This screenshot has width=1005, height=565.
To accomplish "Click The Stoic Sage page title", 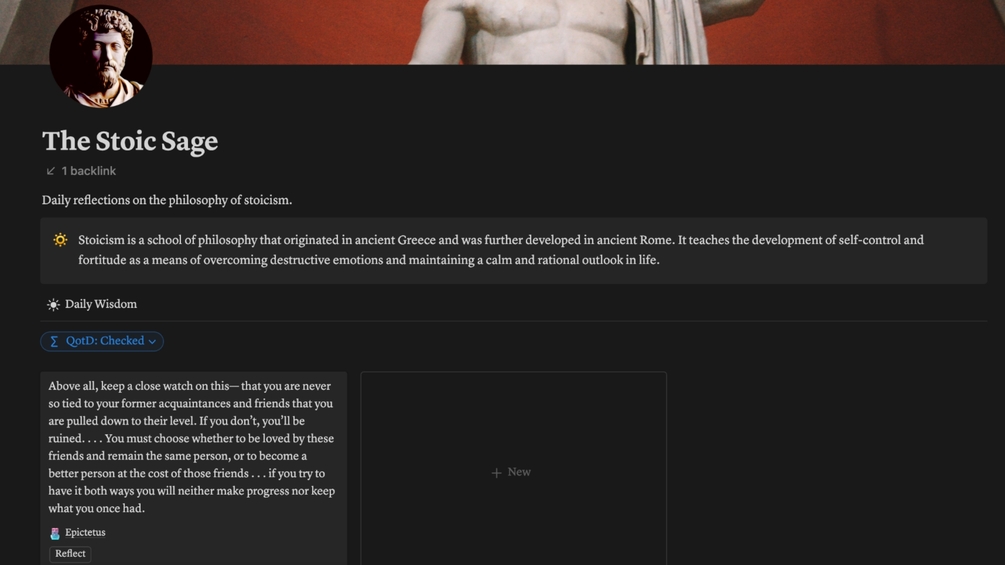I will [x=130, y=141].
